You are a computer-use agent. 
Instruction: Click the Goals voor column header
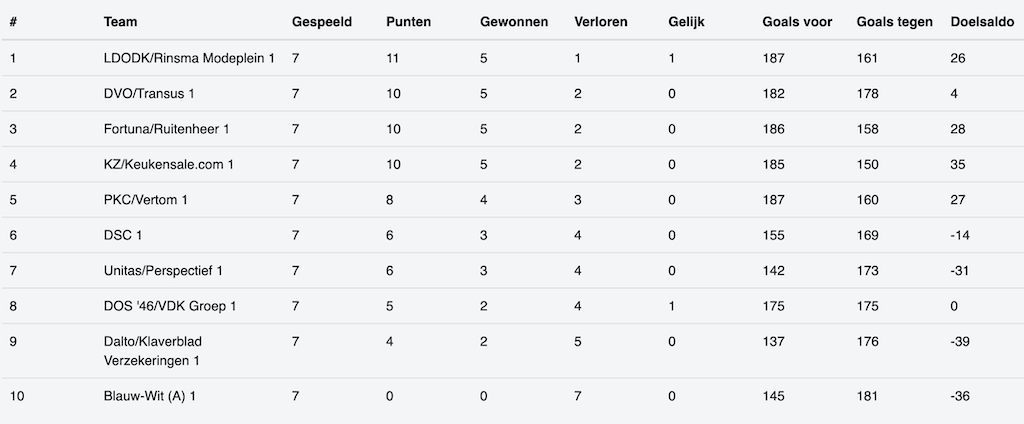coord(796,22)
